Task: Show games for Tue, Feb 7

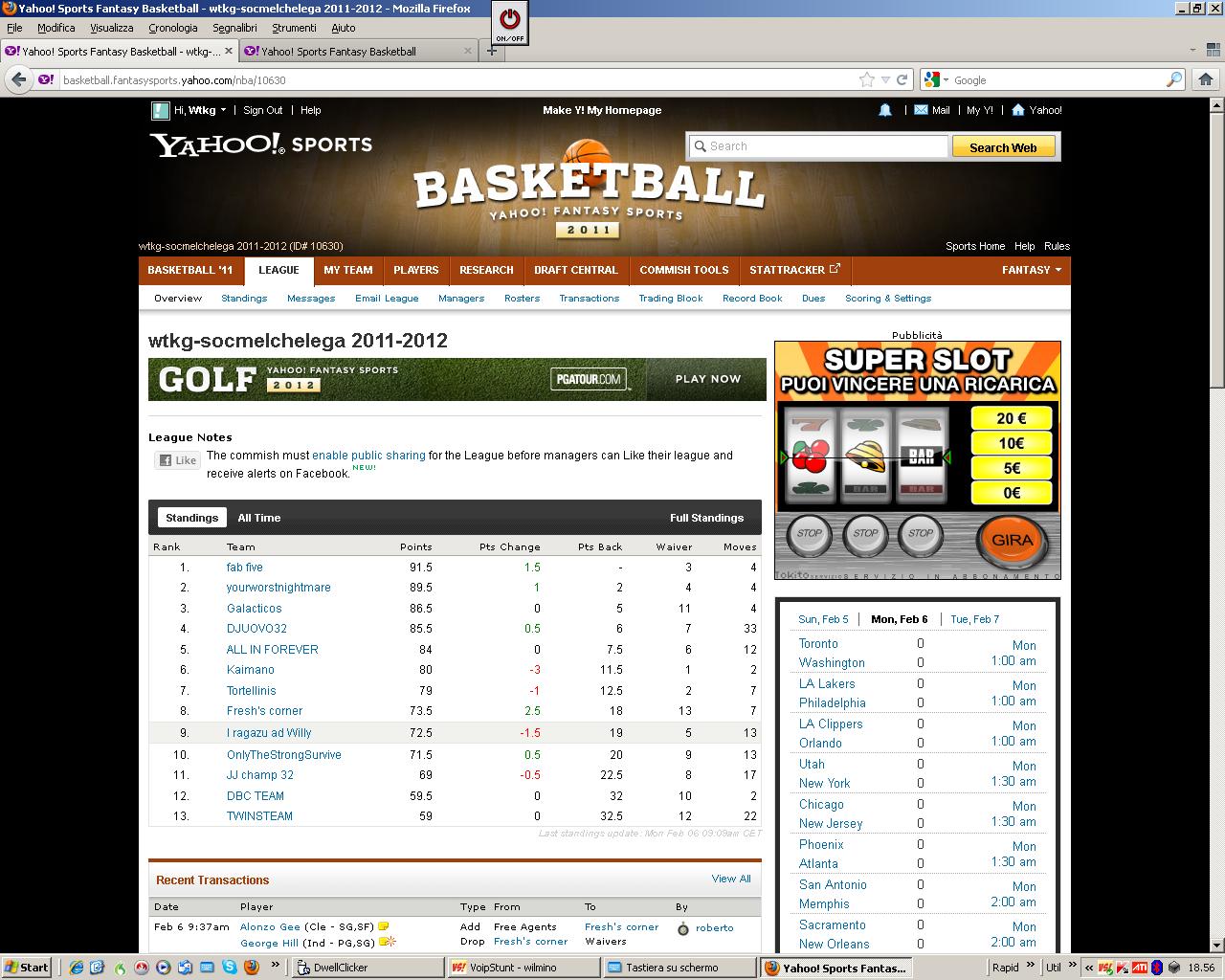Action: (974, 619)
